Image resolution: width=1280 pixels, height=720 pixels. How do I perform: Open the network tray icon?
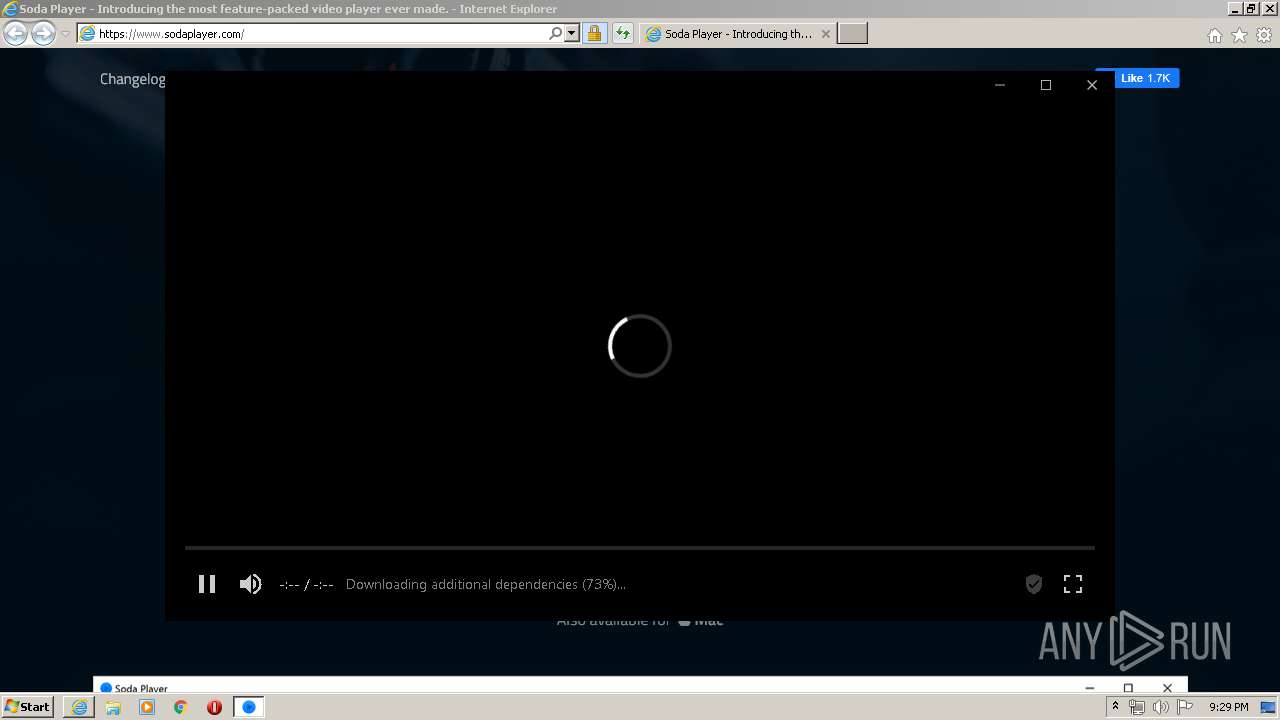coord(1137,707)
